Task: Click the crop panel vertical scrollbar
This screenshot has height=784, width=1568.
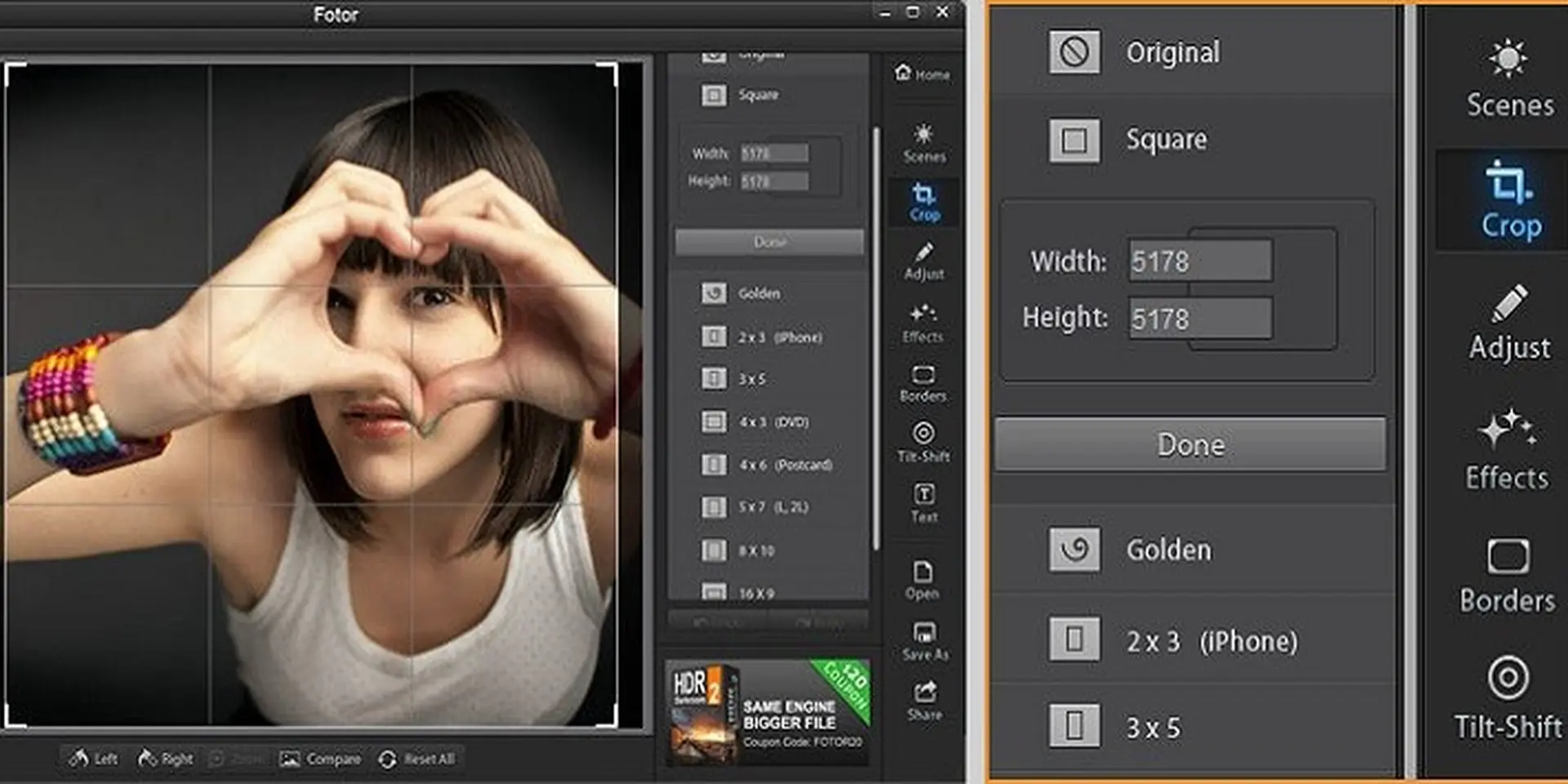Action: click(876, 338)
